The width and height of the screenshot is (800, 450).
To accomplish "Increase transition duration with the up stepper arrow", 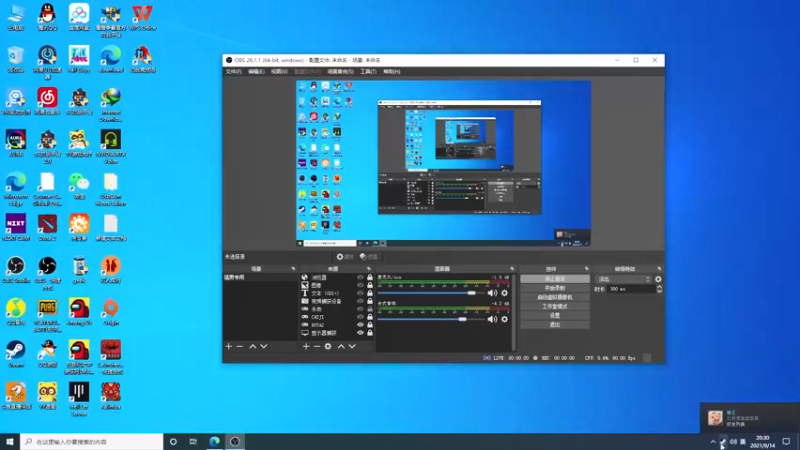I will pyautogui.click(x=659, y=287).
